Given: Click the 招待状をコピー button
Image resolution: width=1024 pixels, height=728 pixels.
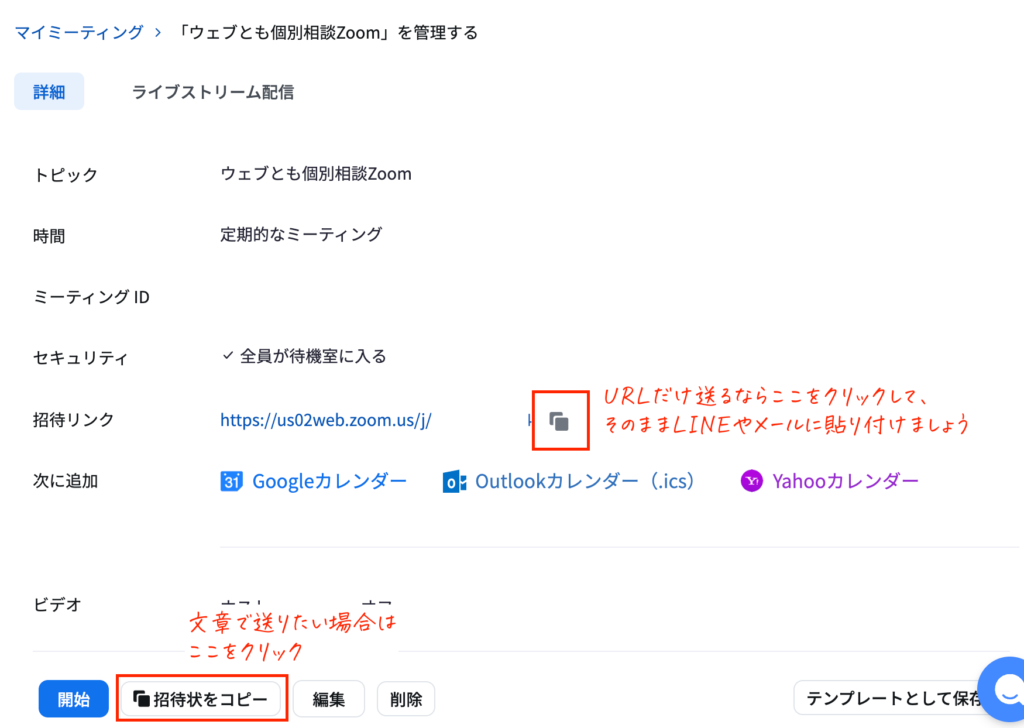Looking at the screenshot, I should pyautogui.click(x=202, y=699).
